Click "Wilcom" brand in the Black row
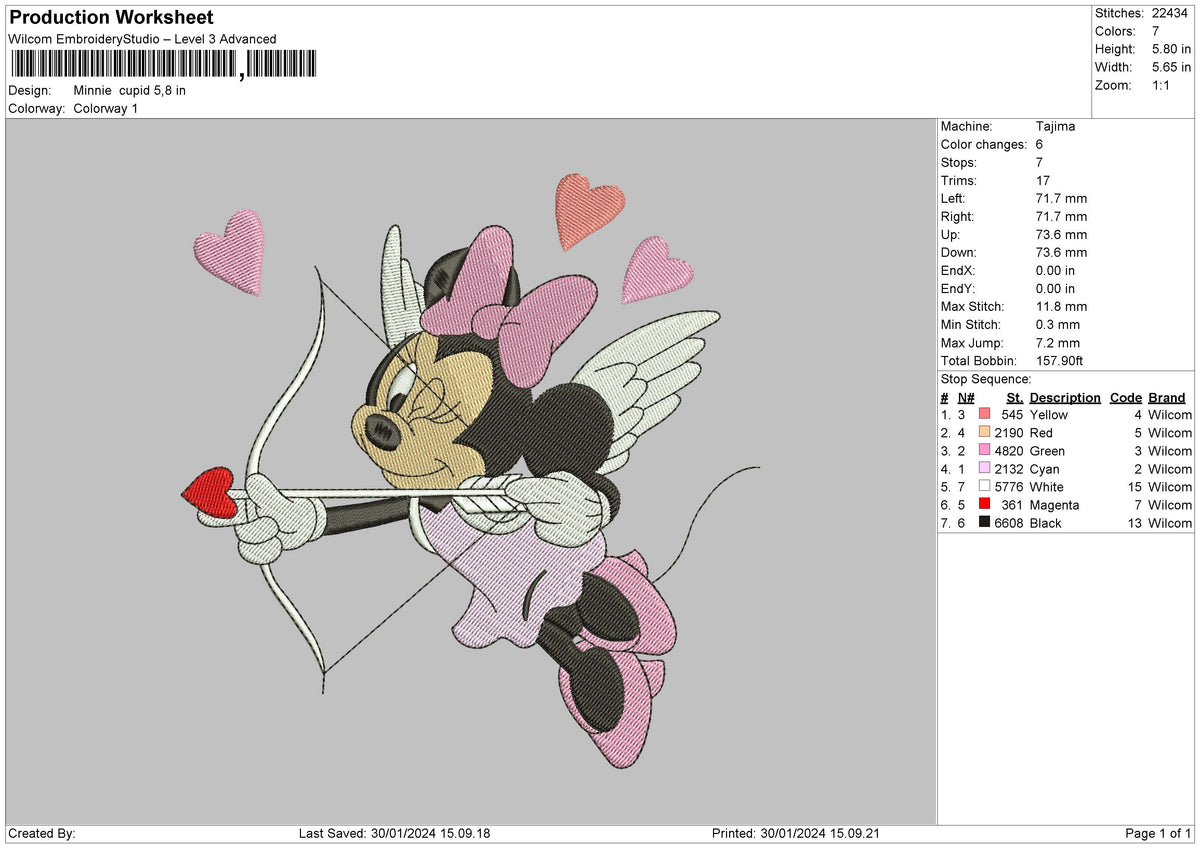The height and width of the screenshot is (848, 1200). 1170,523
